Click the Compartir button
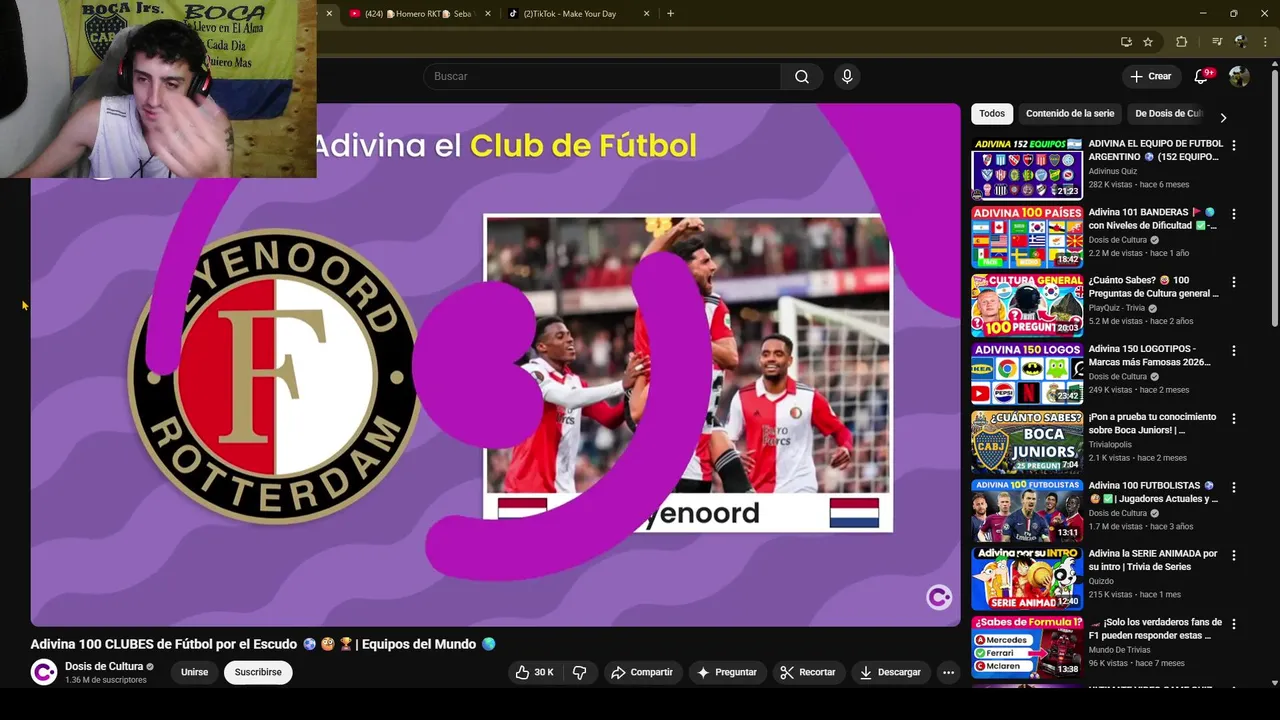This screenshot has width=1280, height=720. (642, 672)
